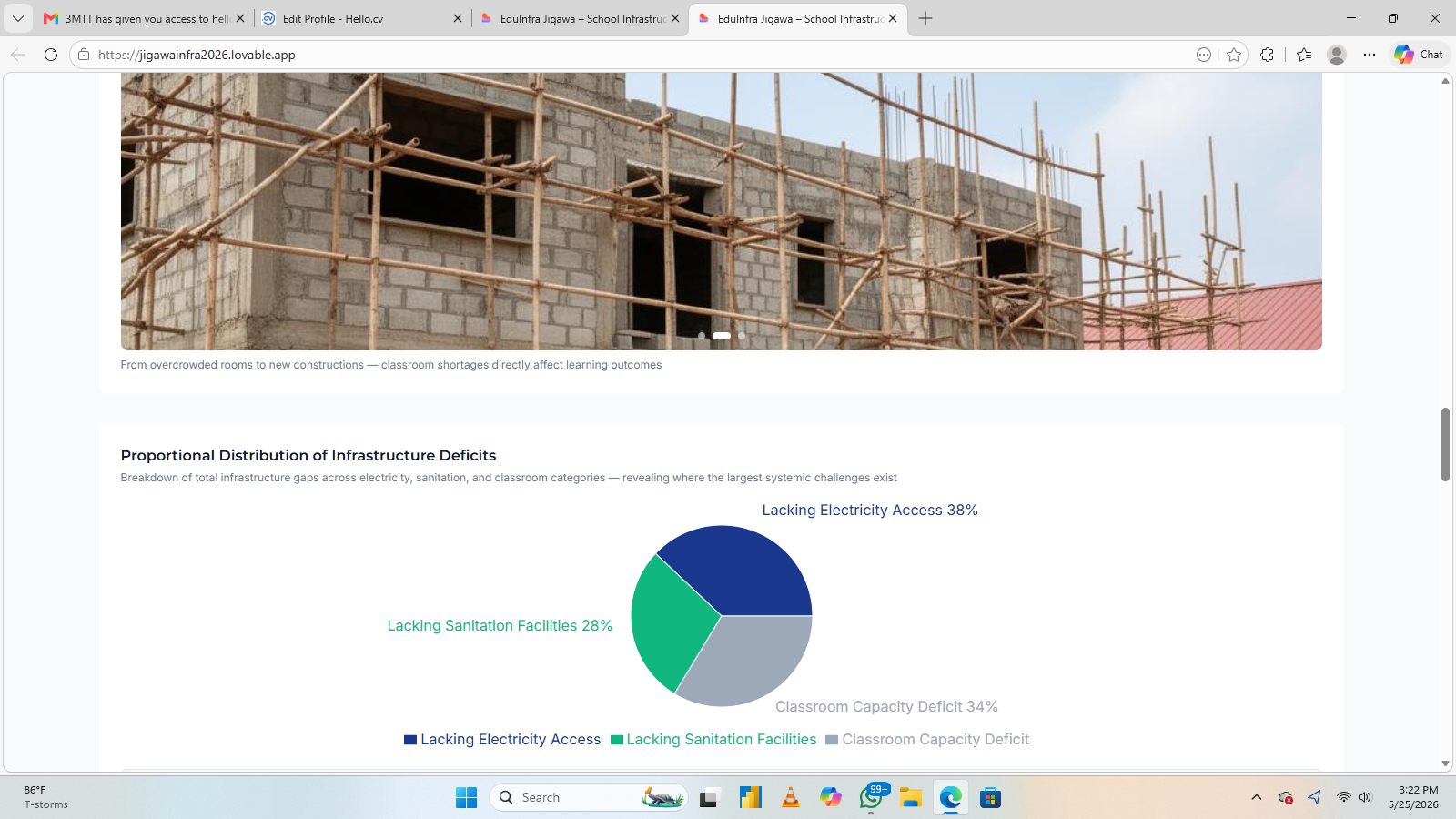Click the construction site carousel image
The height and width of the screenshot is (819, 1456).
click(721, 211)
